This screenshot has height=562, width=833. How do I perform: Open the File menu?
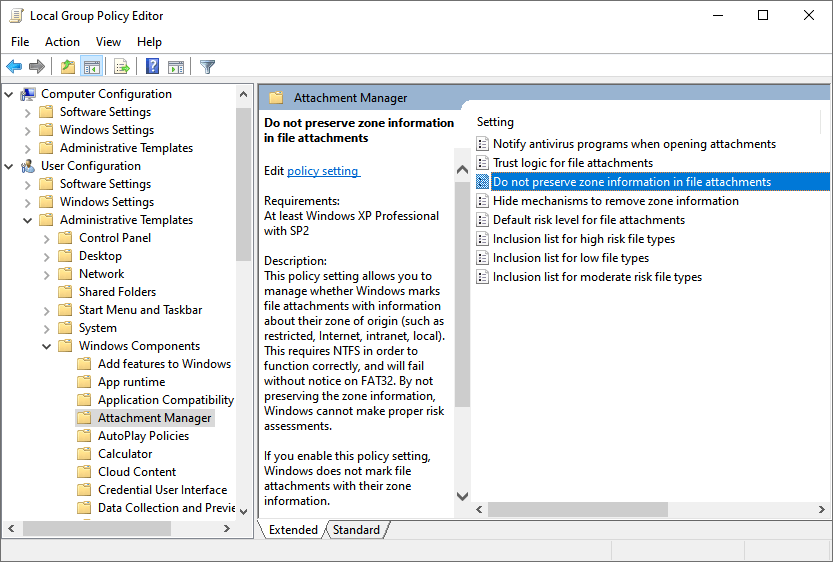[20, 42]
